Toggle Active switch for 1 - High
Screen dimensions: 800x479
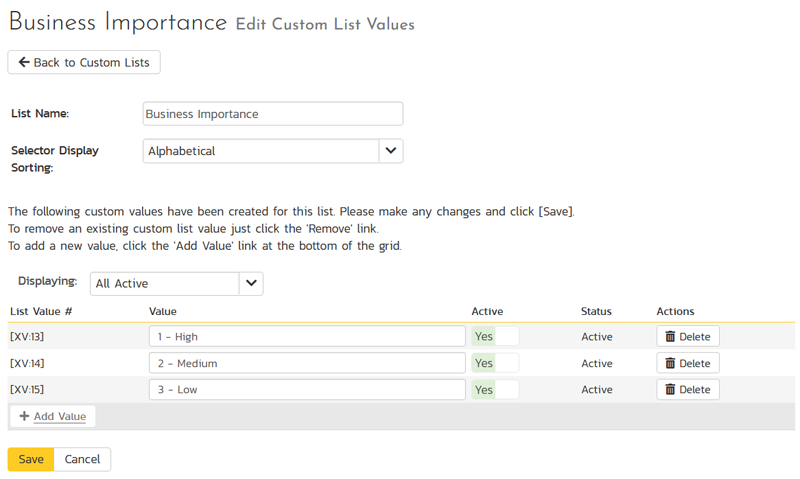[495, 337]
